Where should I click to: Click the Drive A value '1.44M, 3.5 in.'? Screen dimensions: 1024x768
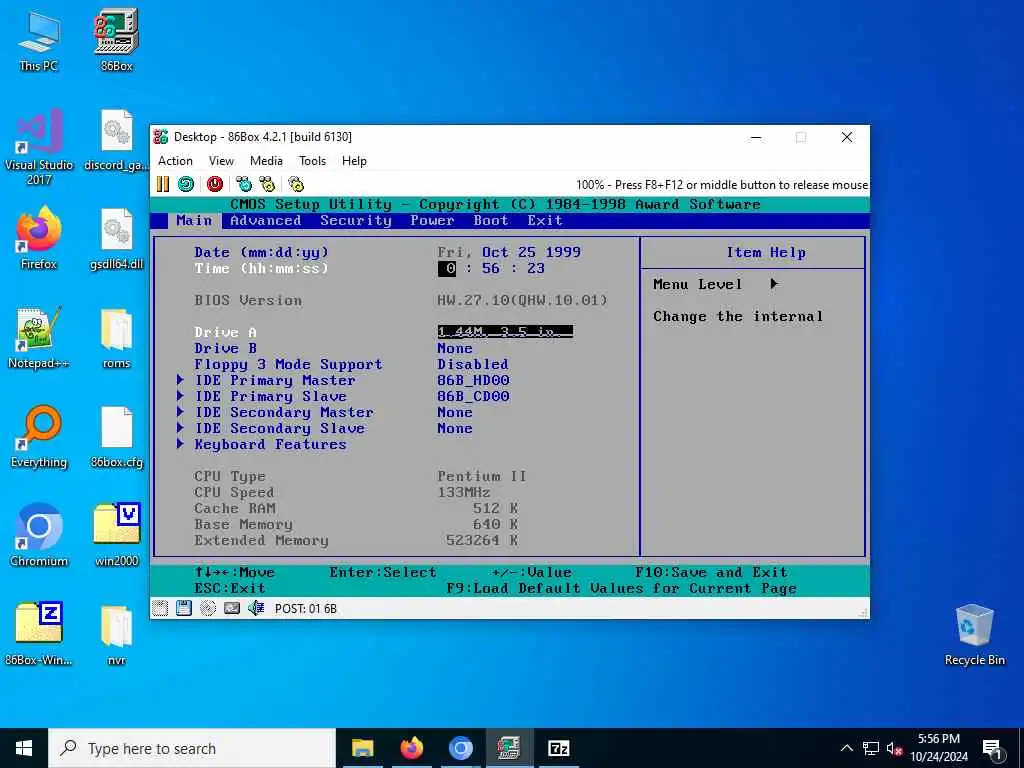click(505, 332)
